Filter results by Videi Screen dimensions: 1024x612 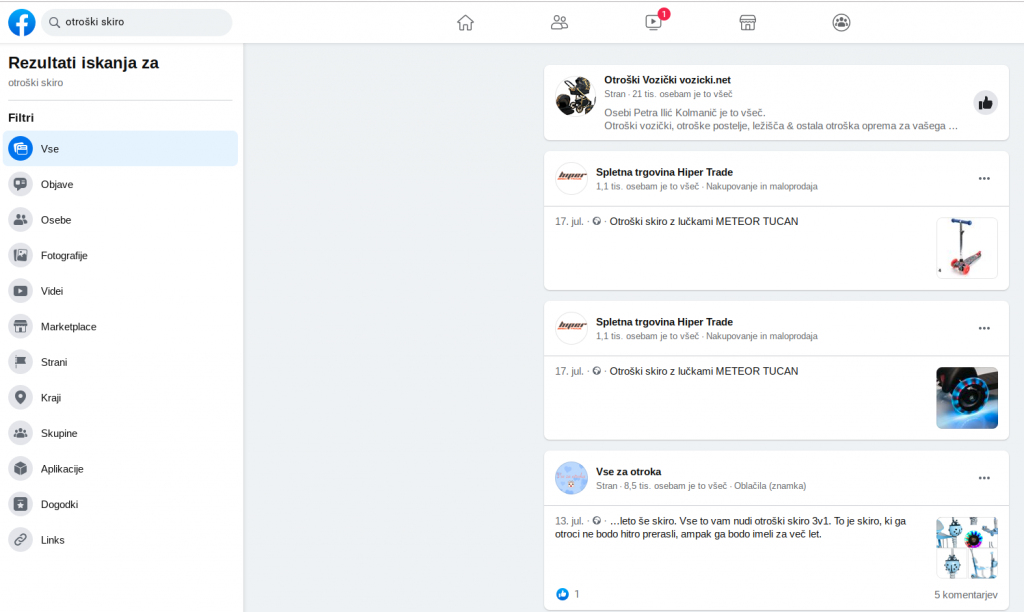120,291
